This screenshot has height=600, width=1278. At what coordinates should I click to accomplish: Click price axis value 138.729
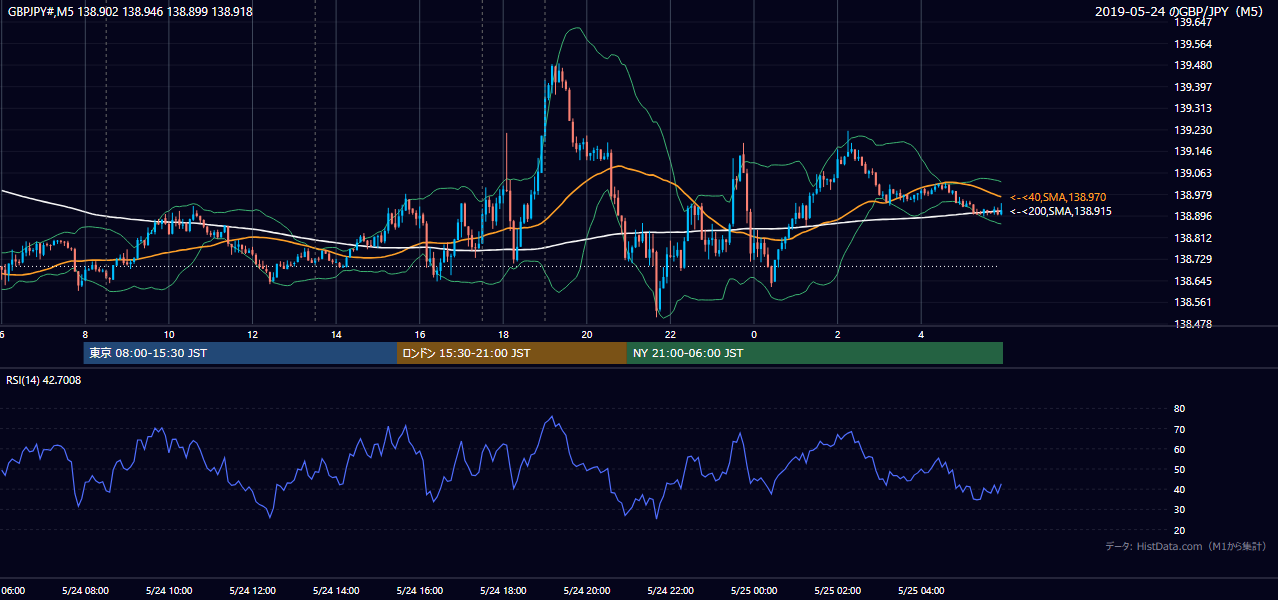1192,259
